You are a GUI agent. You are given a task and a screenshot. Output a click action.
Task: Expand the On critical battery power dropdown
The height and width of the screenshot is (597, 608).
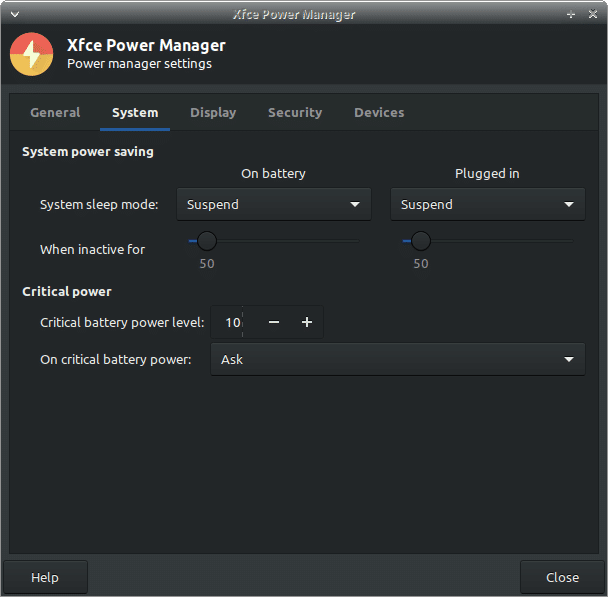[398, 359]
